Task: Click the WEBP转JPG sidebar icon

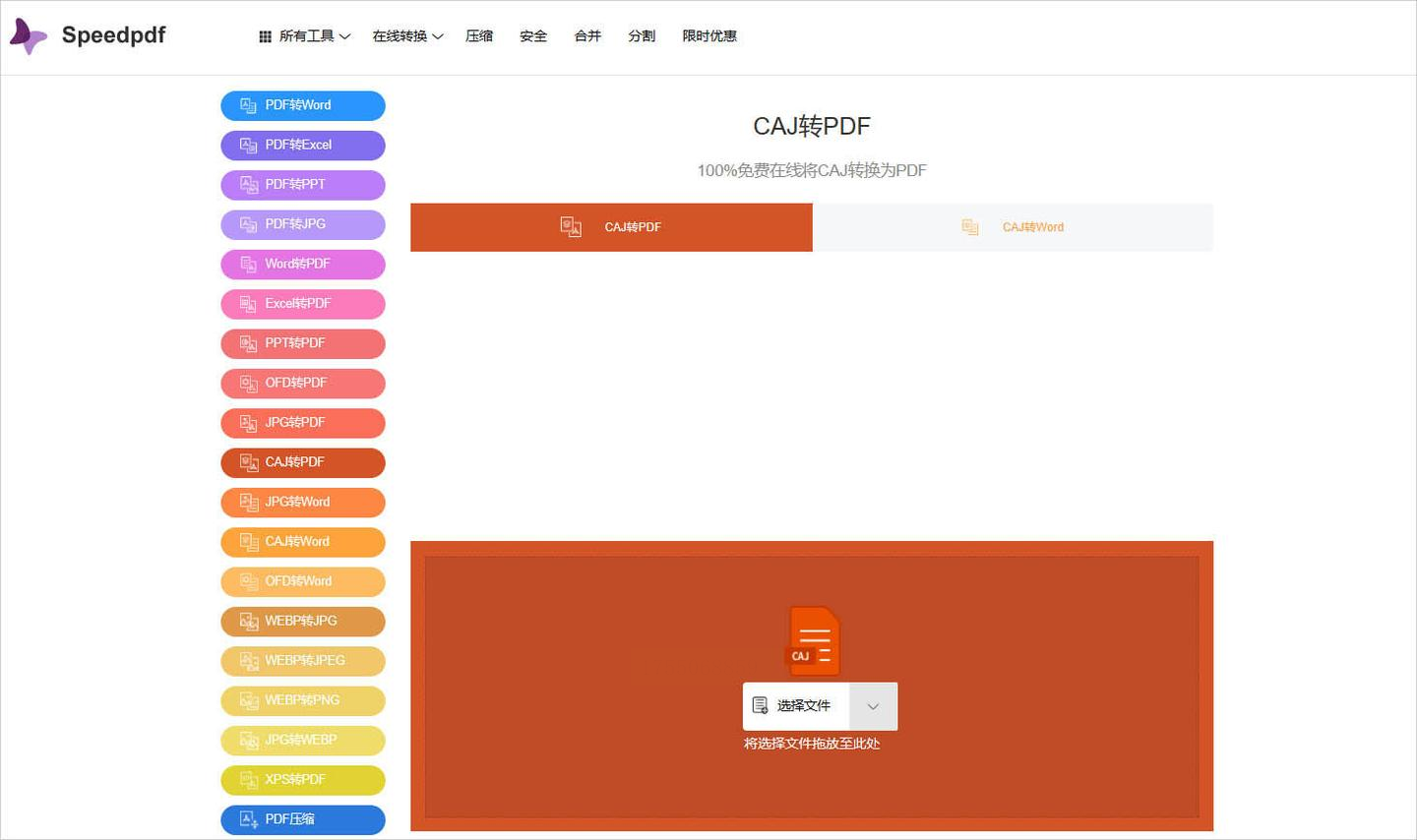Action: coord(249,622)
